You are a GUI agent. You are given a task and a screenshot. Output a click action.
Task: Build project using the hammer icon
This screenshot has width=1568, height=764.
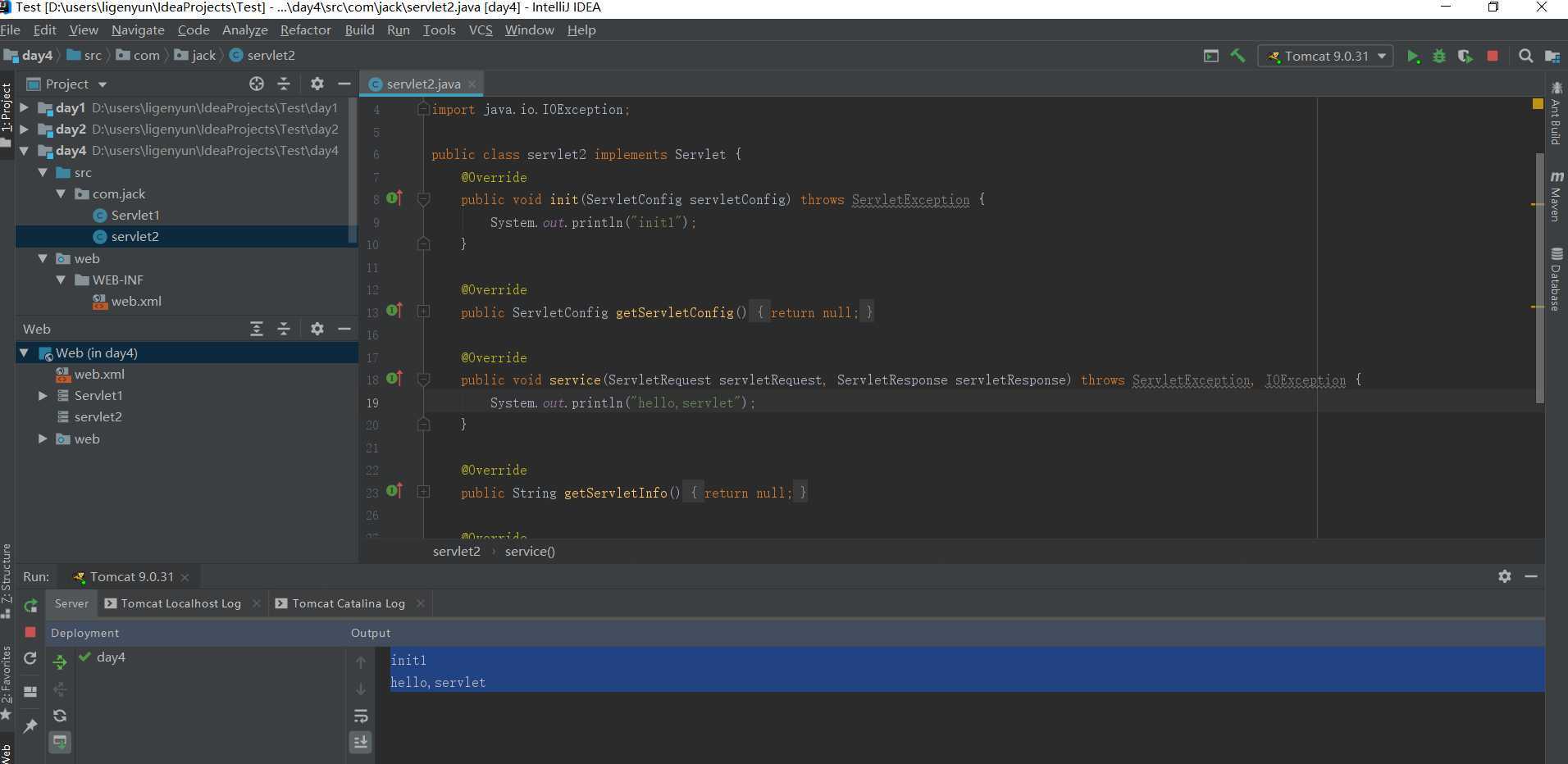click(1238, 56)
